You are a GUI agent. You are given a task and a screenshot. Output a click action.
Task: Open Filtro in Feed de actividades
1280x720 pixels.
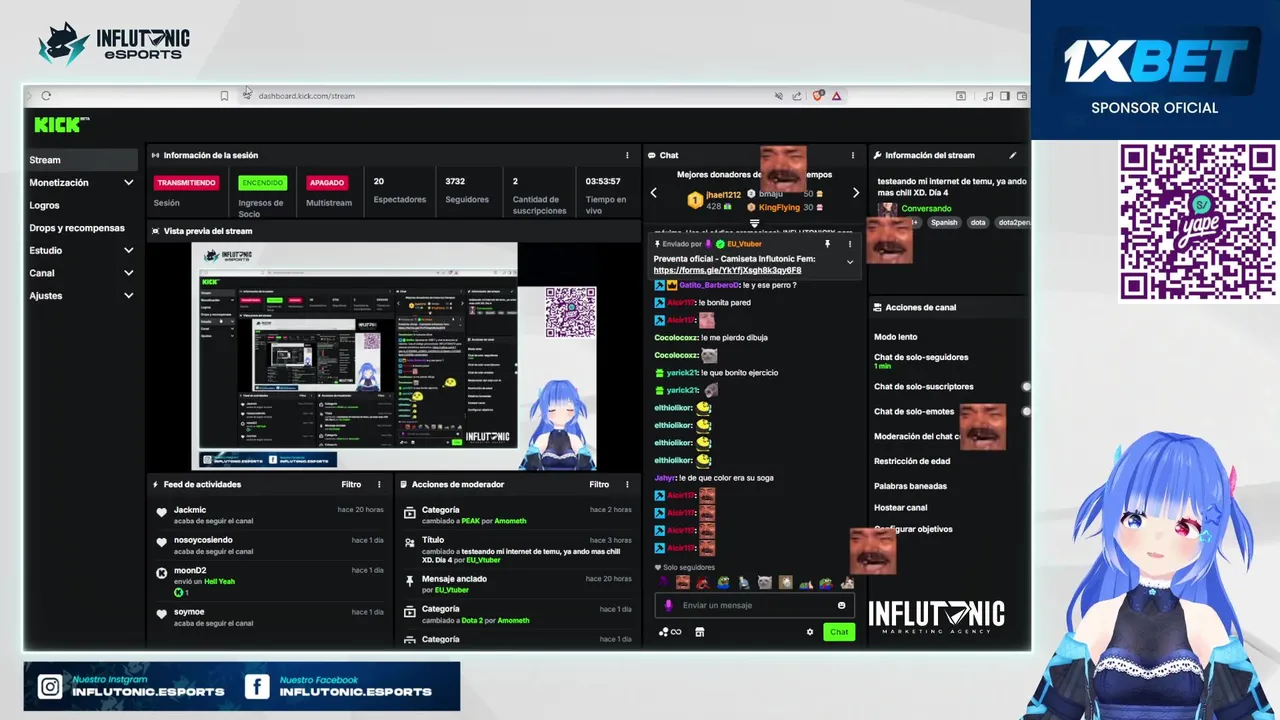pos(351,484)
